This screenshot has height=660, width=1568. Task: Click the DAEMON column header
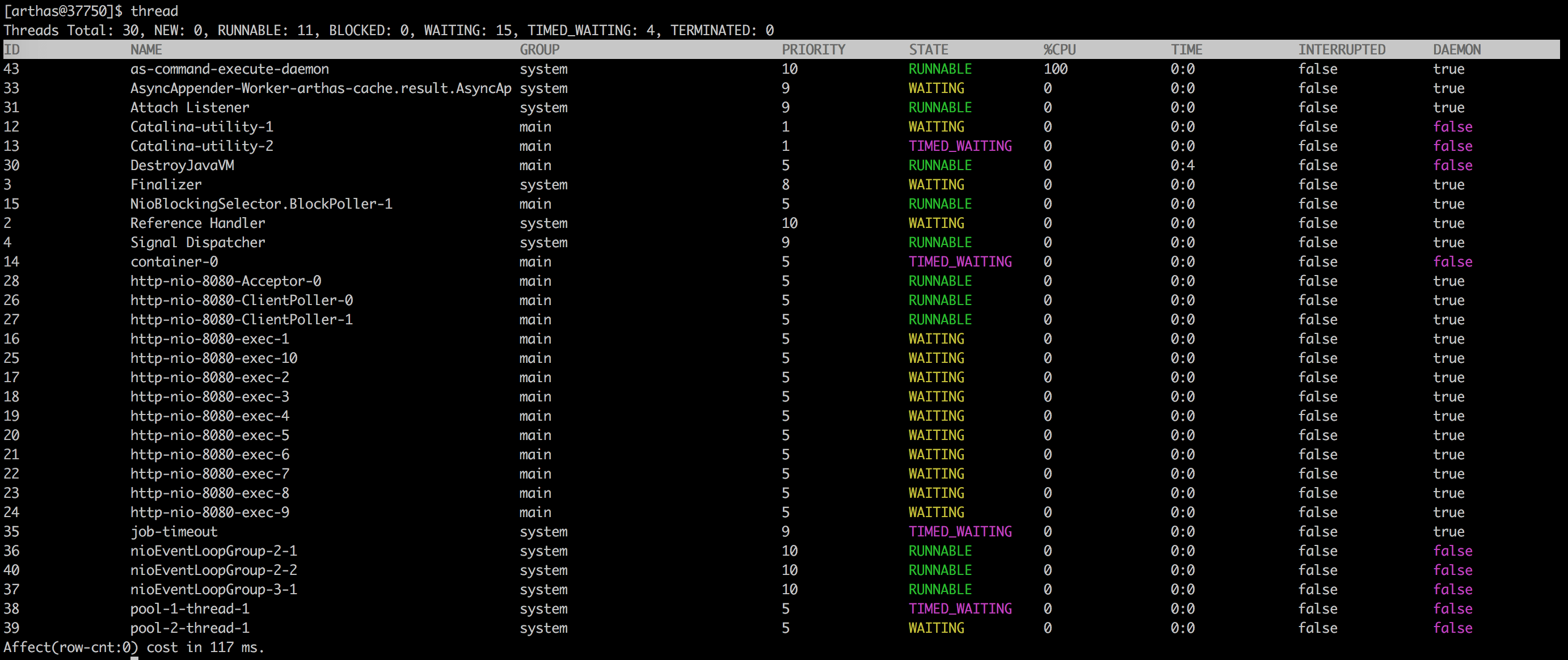(x=1457, y=49)
